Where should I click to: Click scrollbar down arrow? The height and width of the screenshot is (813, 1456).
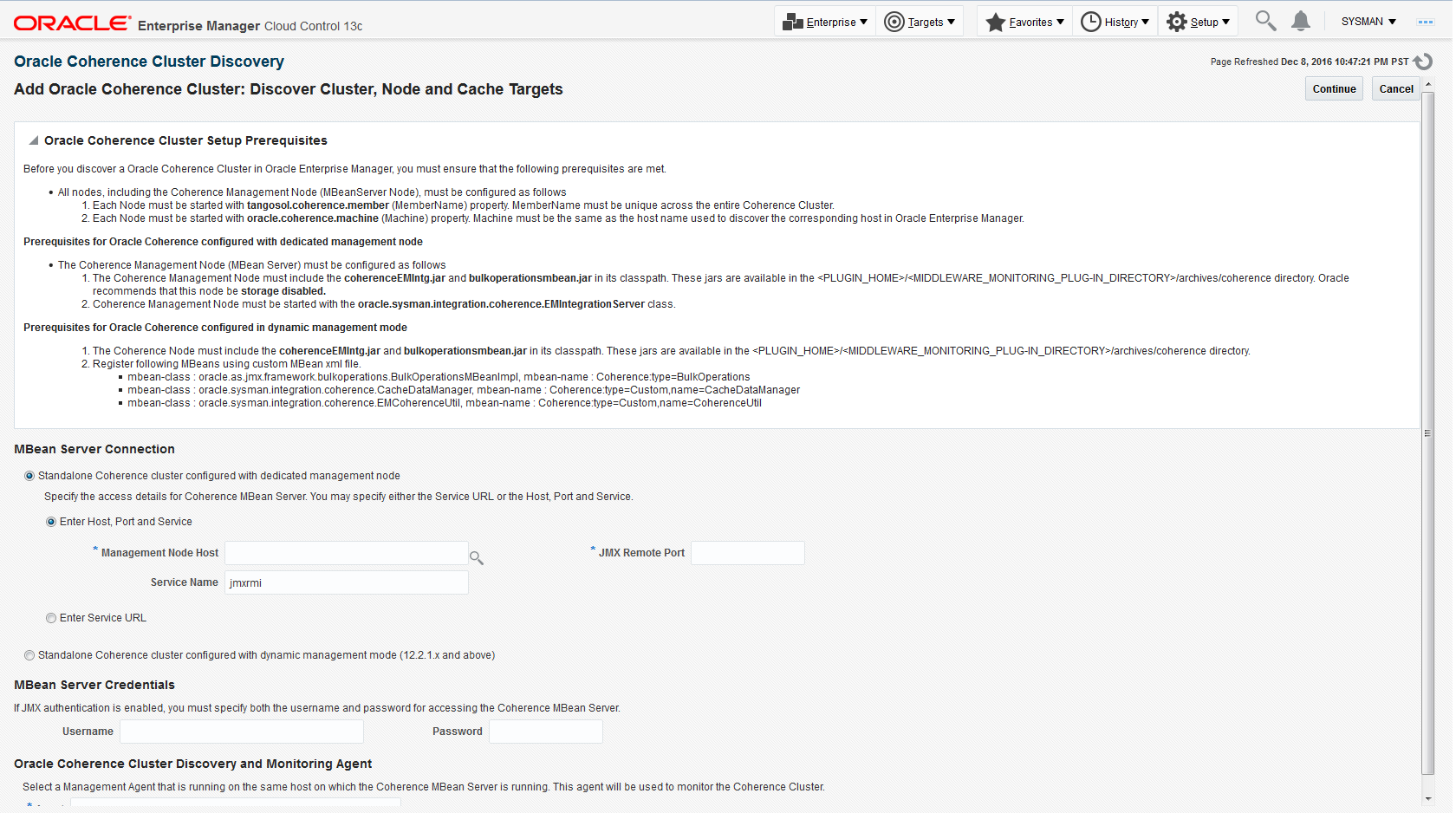(x=1428, y=799)
